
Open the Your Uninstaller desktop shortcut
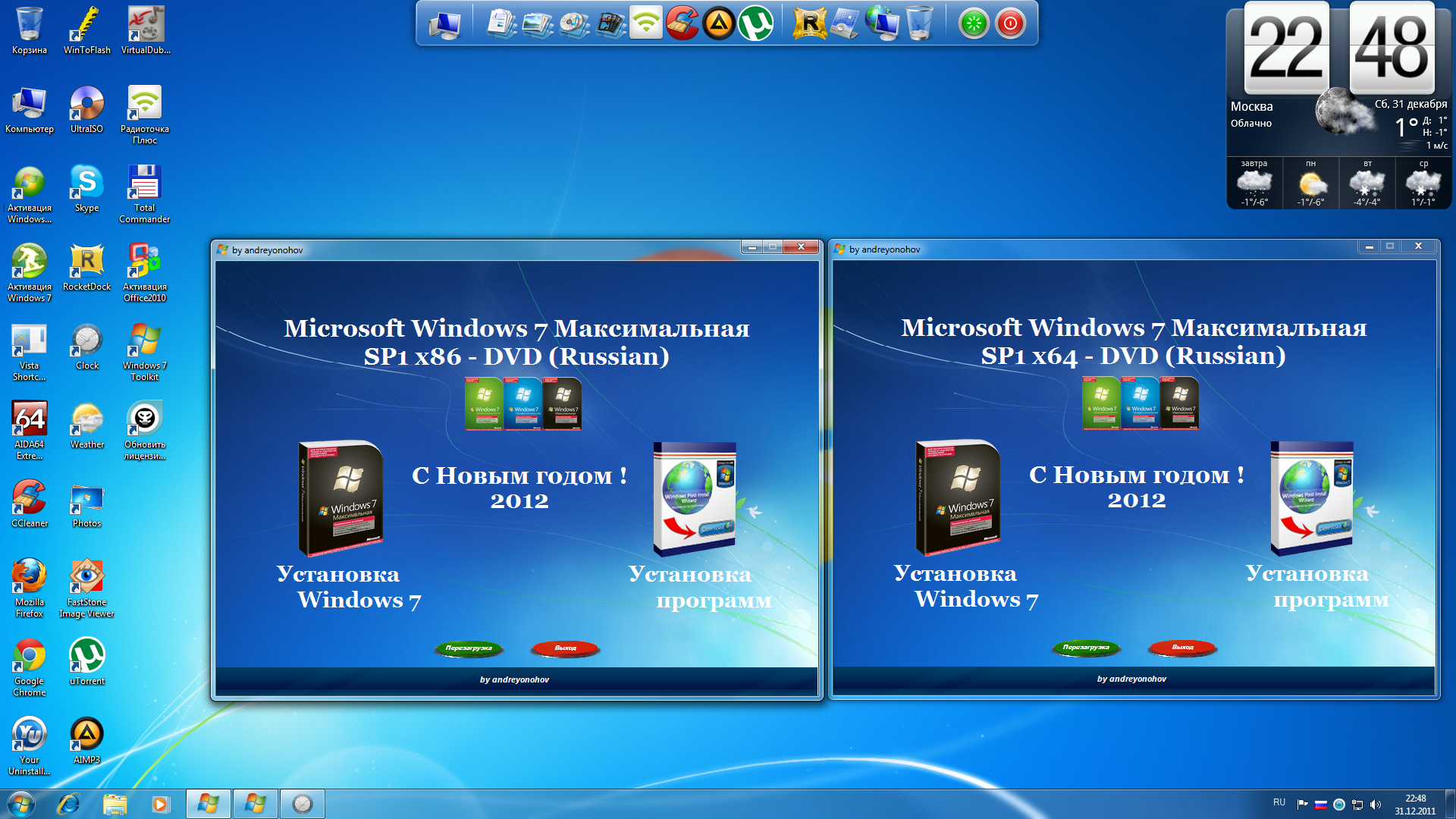pos(29,745)
